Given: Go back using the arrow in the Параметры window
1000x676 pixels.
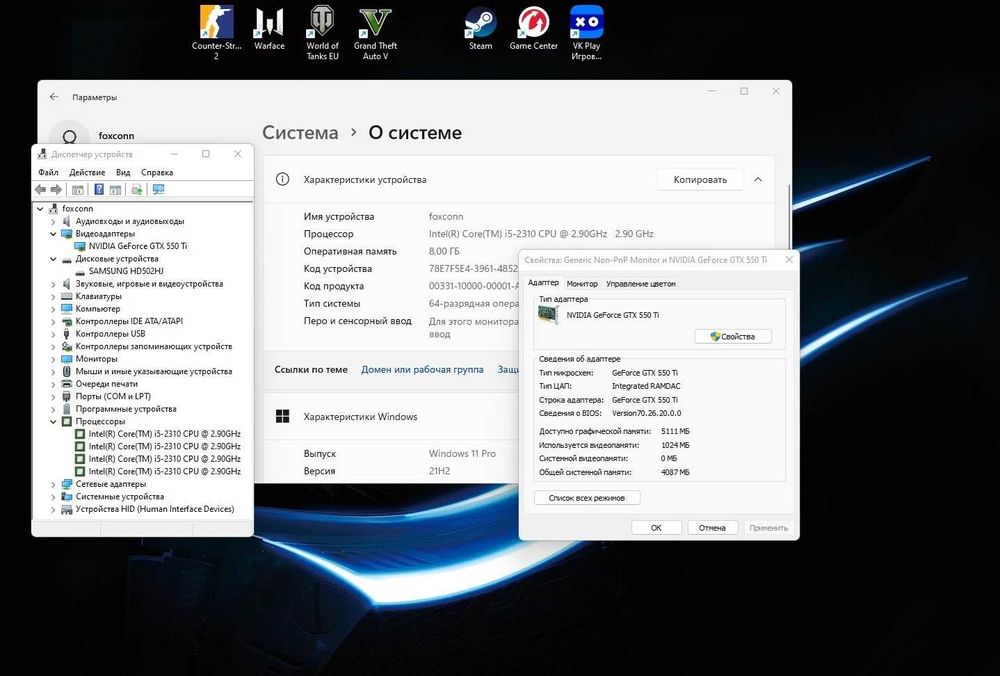Looking at the screenshot, I should pos(54,97).
